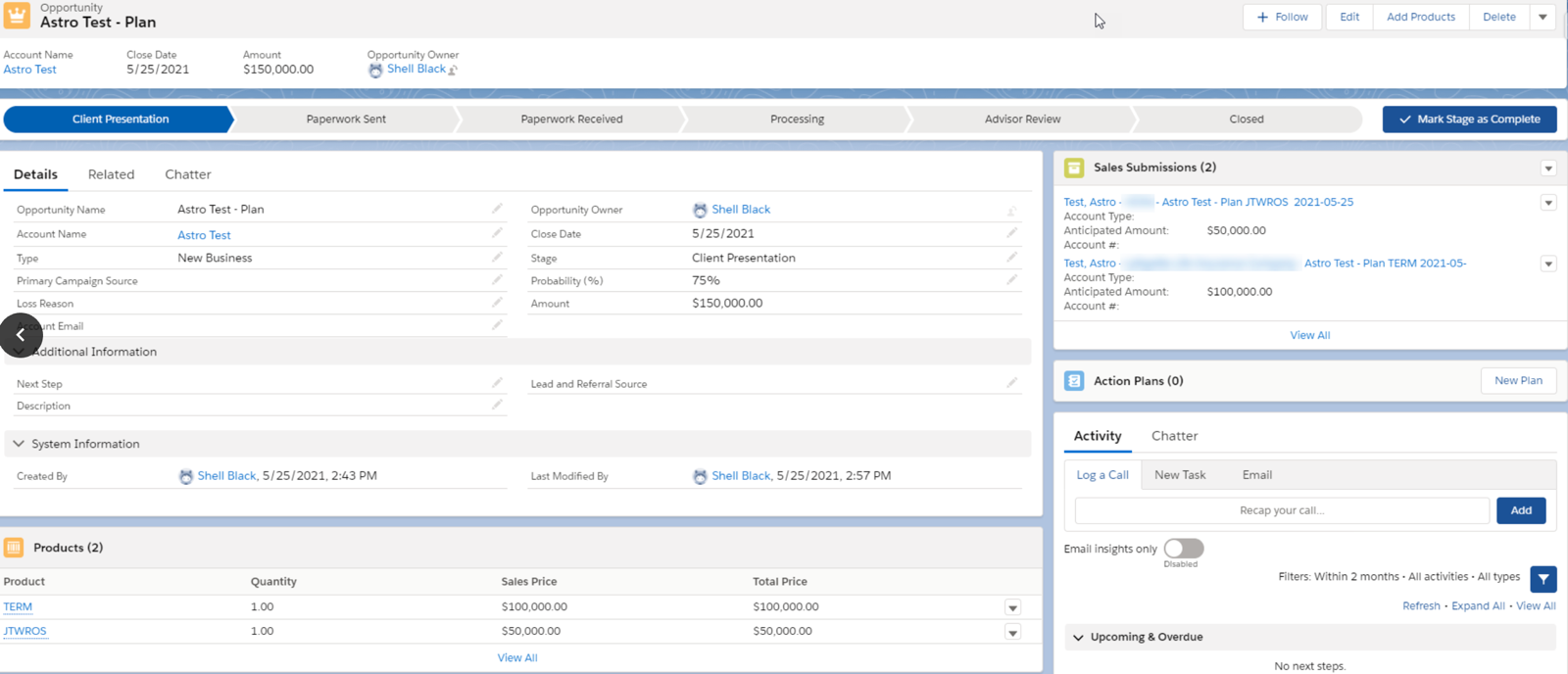The width and height of the screenshot is (1568, 674).
Task: Click pencil icon to edit Opportunity Name
Action: [x=497, y=209]
